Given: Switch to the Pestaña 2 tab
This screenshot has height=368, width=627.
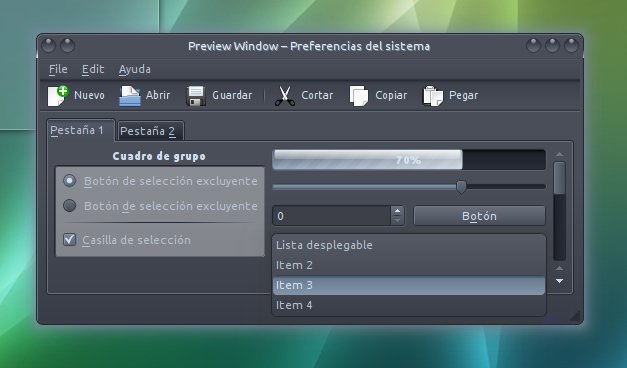Looking at the screenshot, I should (151, 131).
